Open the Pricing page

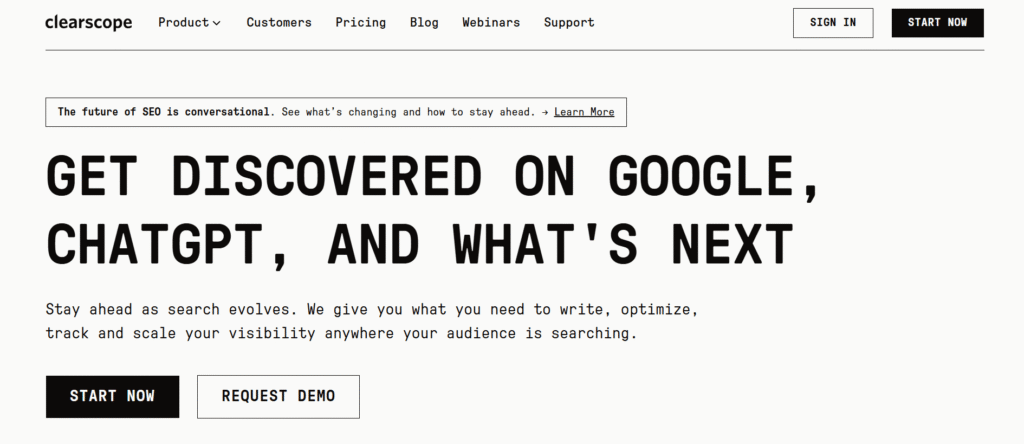360,22
